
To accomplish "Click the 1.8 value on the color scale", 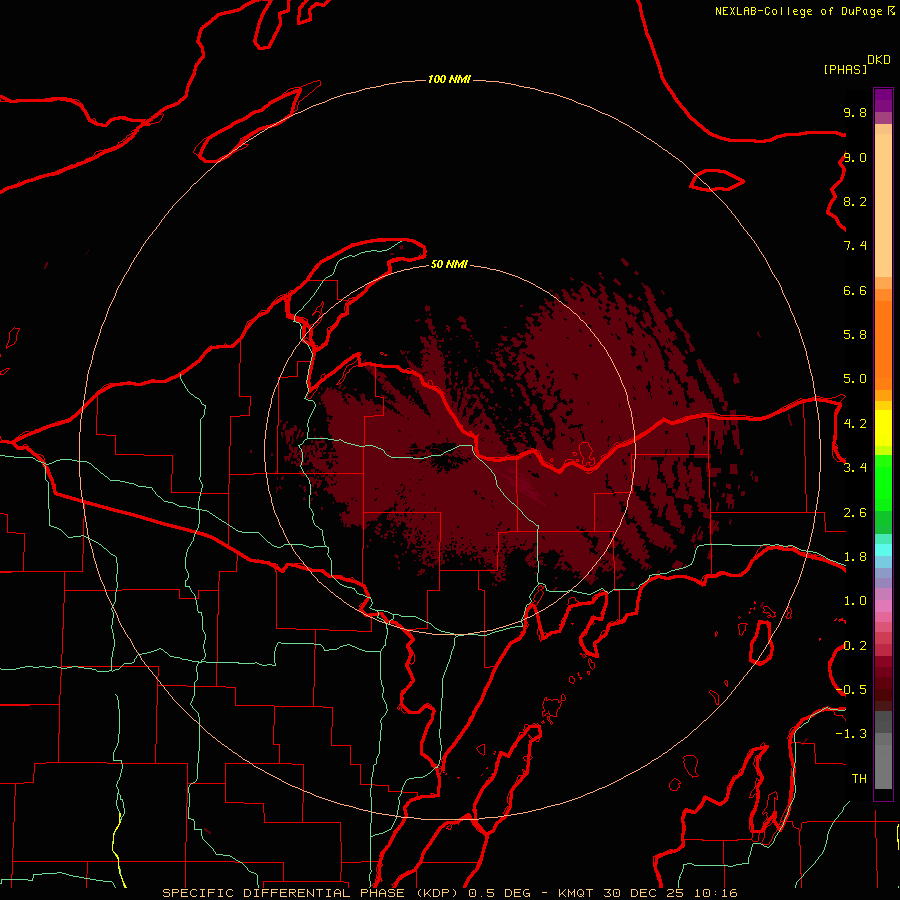I will tap(855, 557).
